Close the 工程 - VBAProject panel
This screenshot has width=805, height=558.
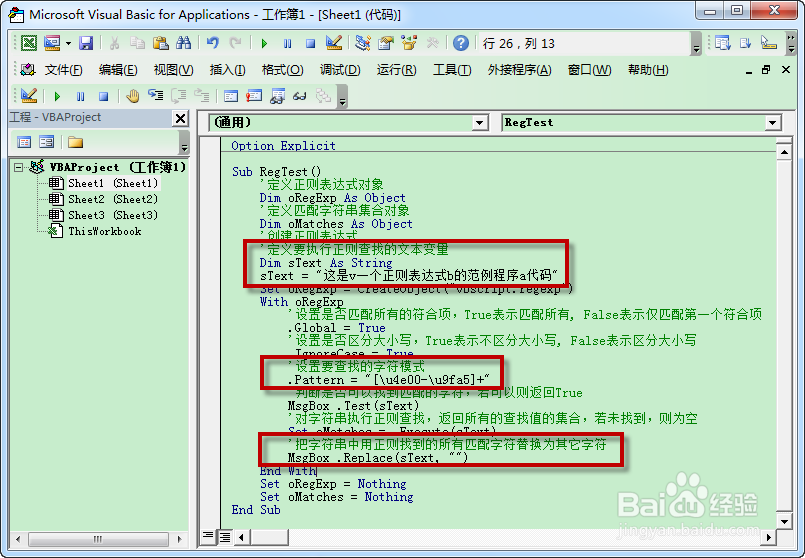[181, 119]
